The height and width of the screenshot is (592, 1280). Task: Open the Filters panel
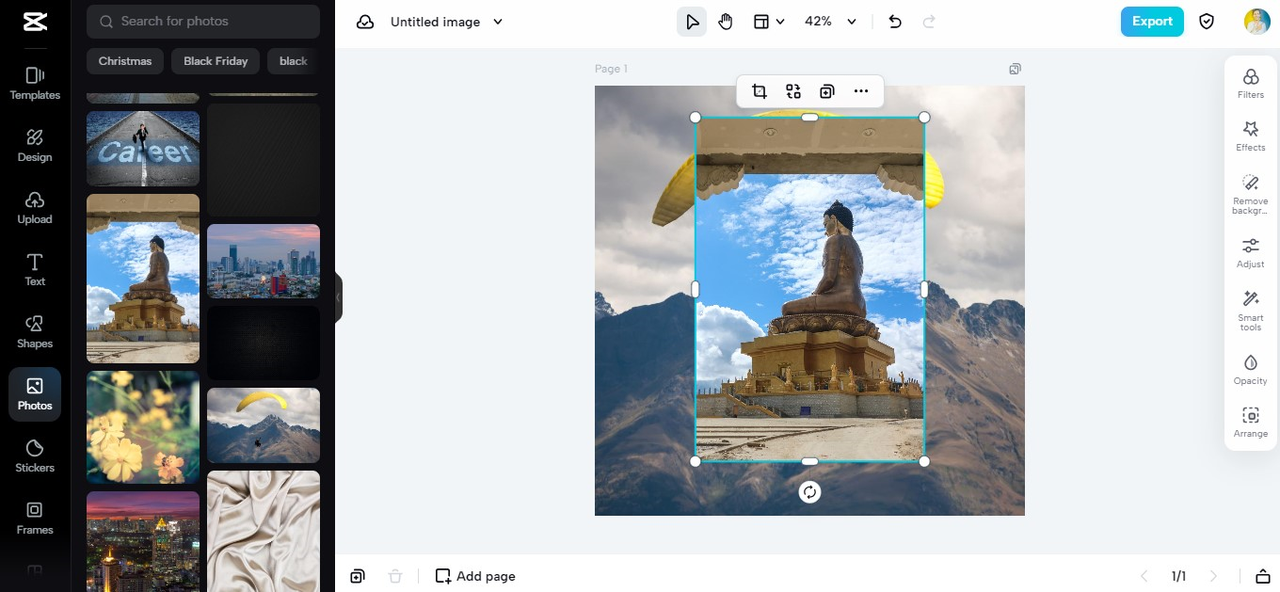(1250, 84)
